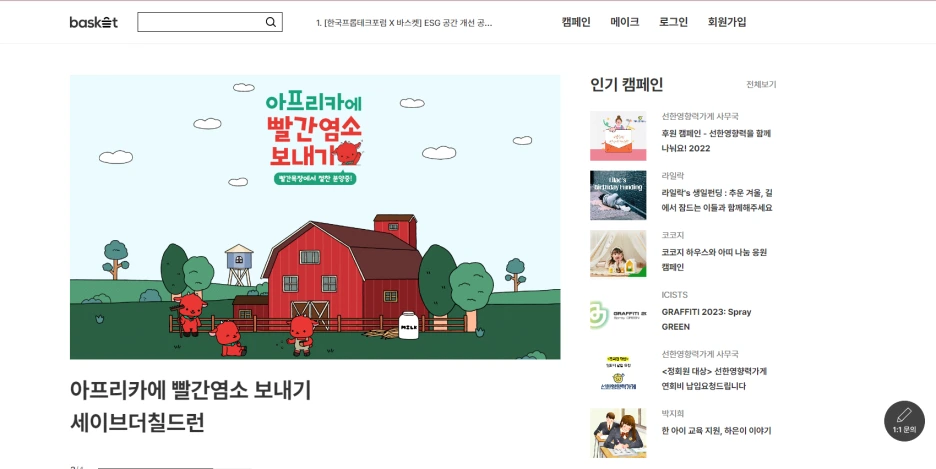Select the 코코지 하우스 campaign thumbnail
The height and width of the screenshot is (469, 936).
(618, 254)
